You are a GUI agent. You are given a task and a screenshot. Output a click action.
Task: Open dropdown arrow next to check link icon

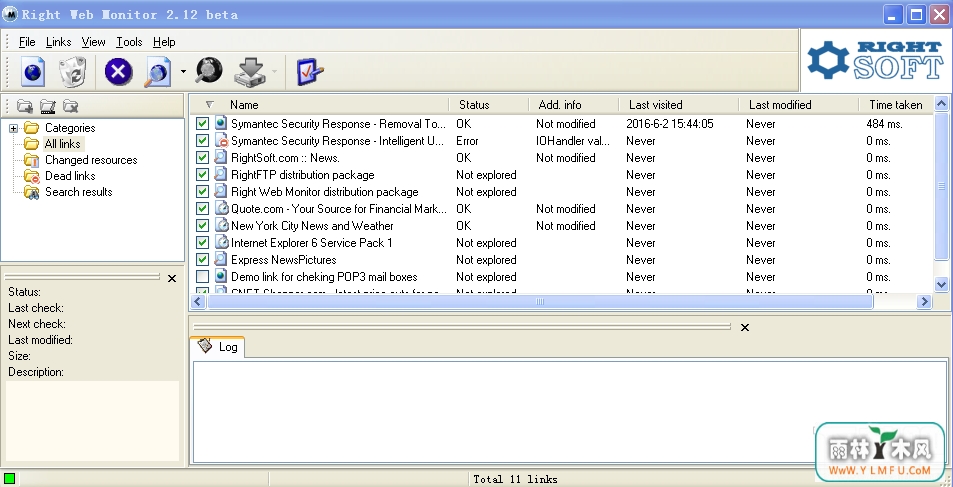[x=183, y=72]
